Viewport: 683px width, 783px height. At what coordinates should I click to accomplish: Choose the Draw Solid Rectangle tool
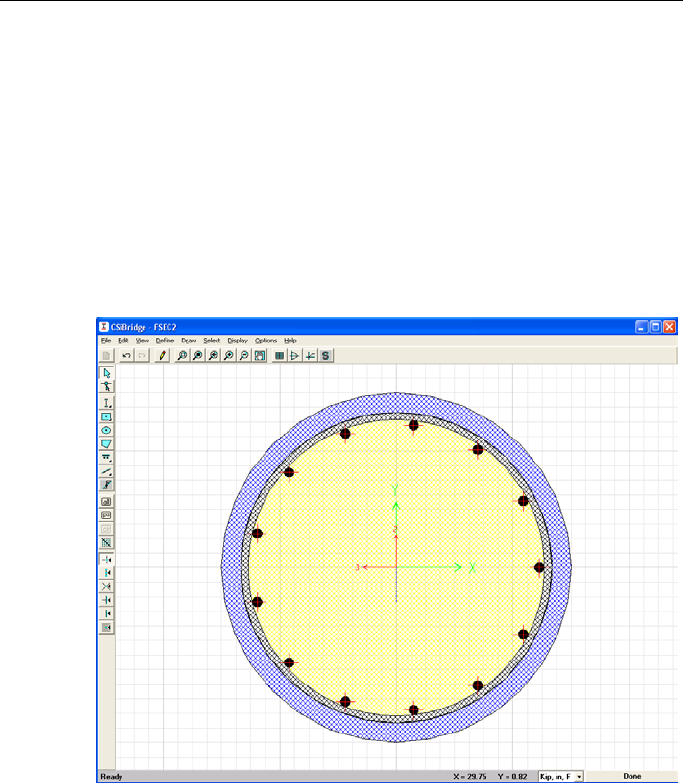point(106,417)
